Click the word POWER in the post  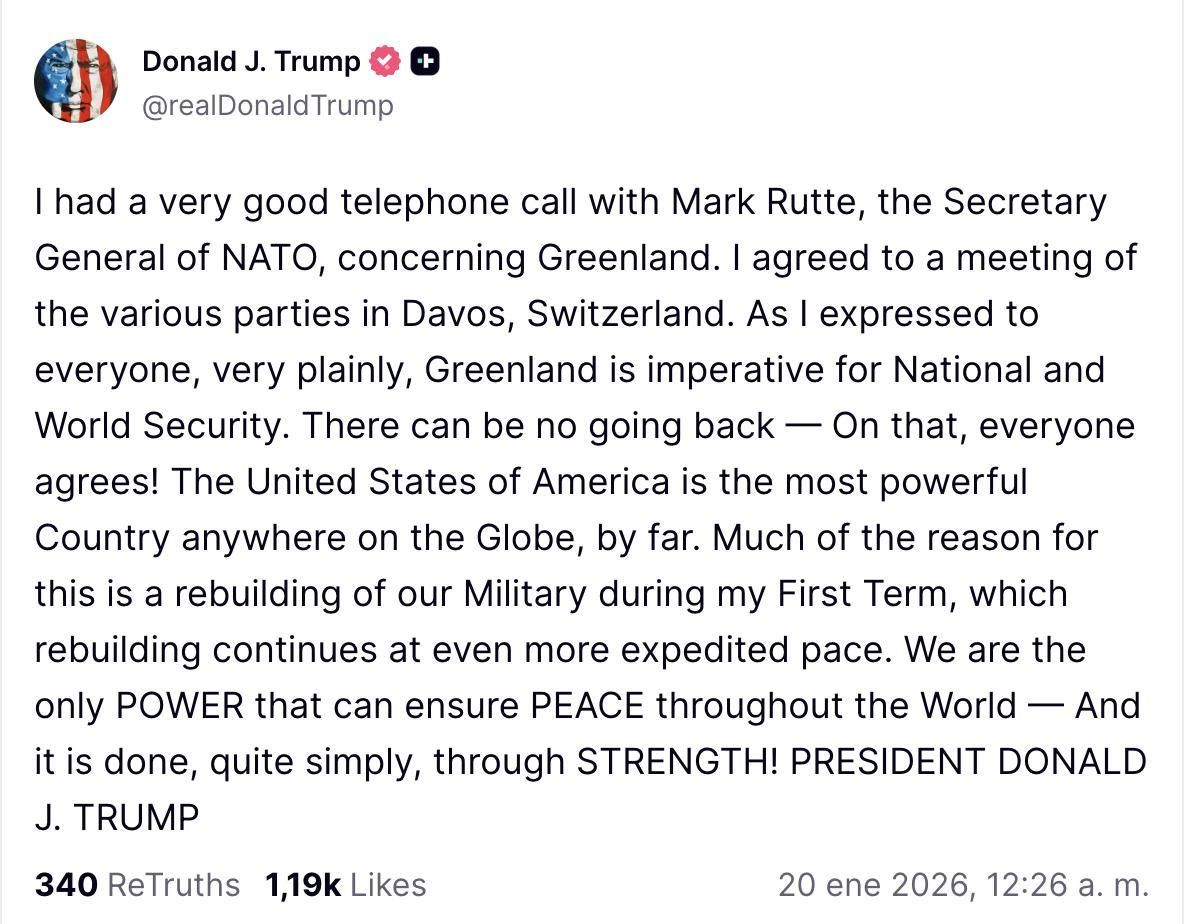(x=180, y=705)
